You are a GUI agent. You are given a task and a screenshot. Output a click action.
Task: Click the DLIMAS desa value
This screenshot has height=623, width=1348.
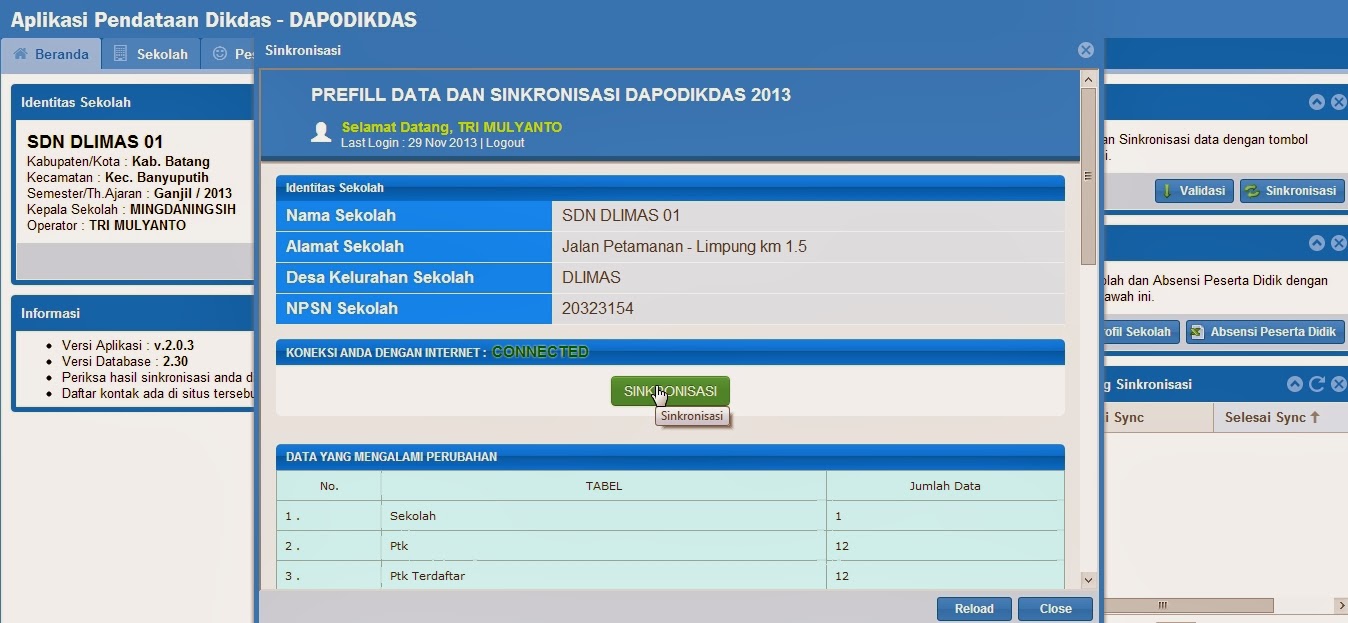(x=592, y=277)
